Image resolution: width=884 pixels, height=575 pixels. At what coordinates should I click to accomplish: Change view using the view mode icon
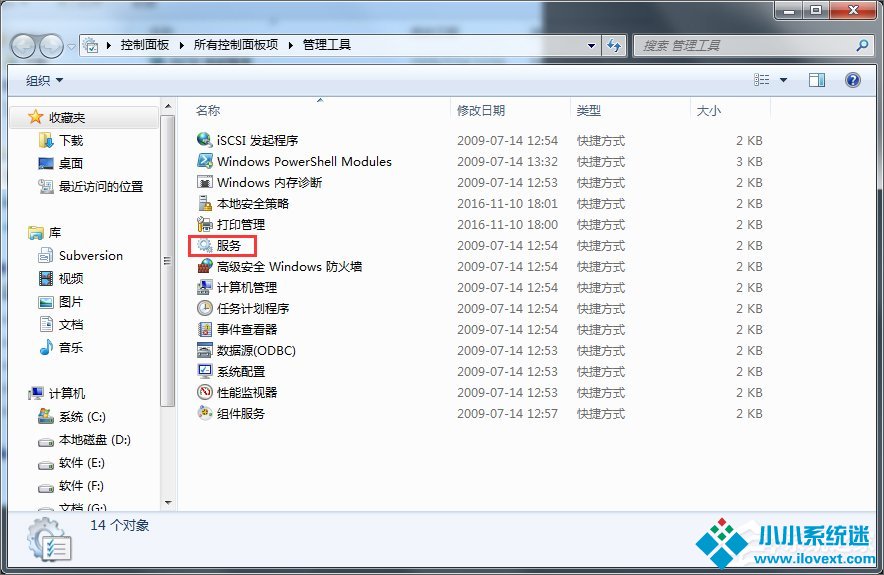pos(762,80)
